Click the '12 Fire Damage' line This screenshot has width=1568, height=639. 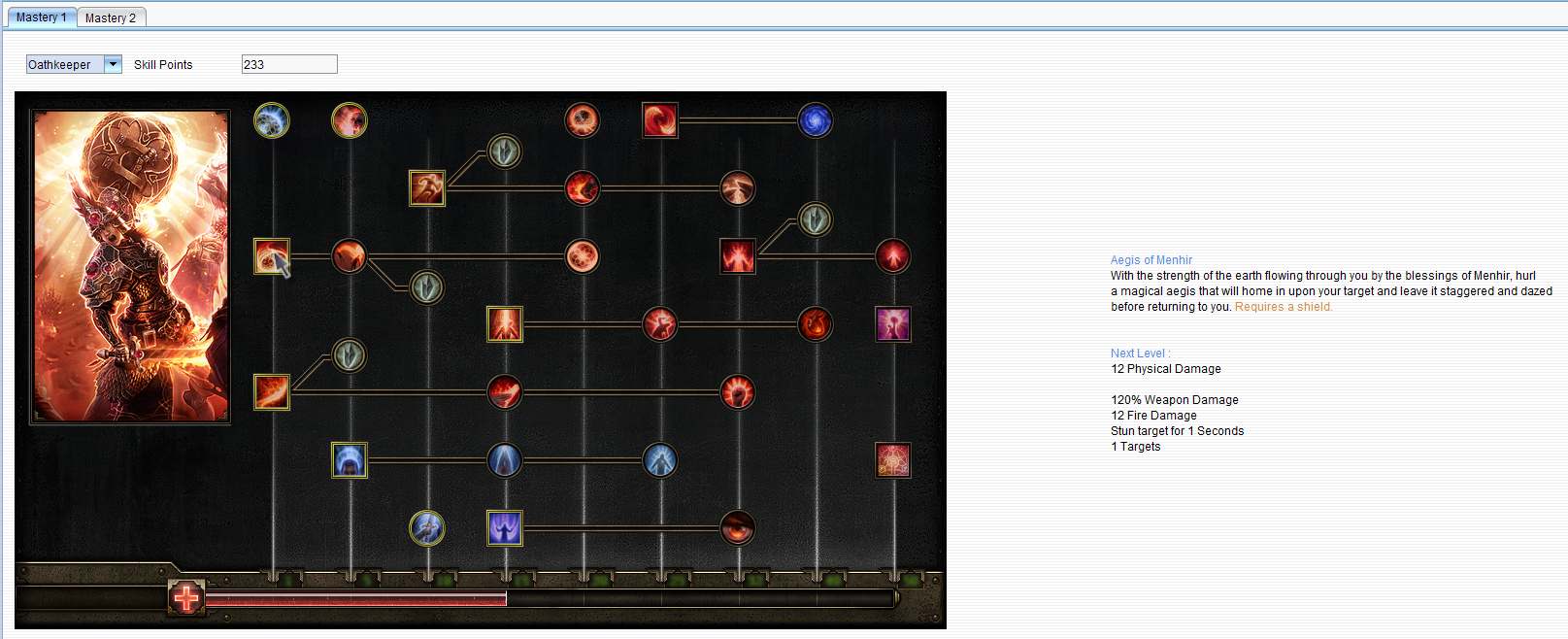[1153, 416]
